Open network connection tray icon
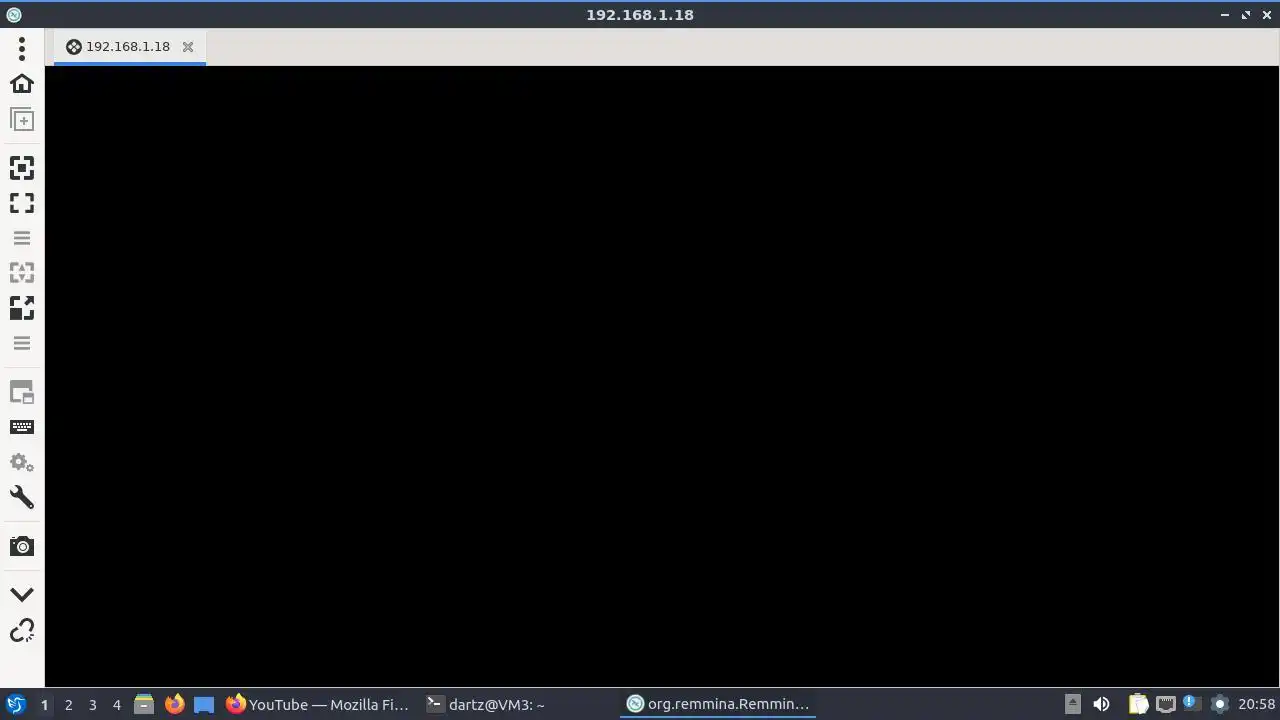This screenshot has height=720, width=1280. pos(1165,704)
